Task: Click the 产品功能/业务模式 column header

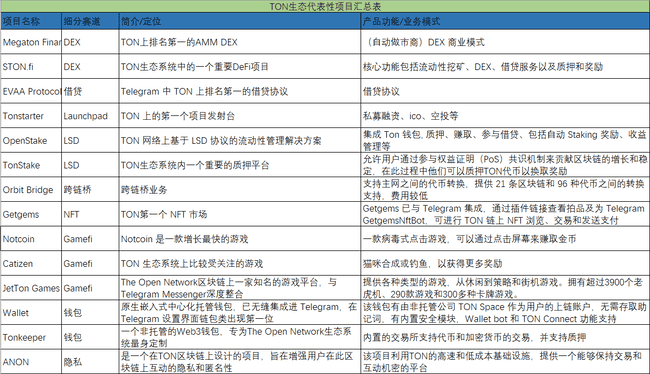Action: click(x=505, y=21)
